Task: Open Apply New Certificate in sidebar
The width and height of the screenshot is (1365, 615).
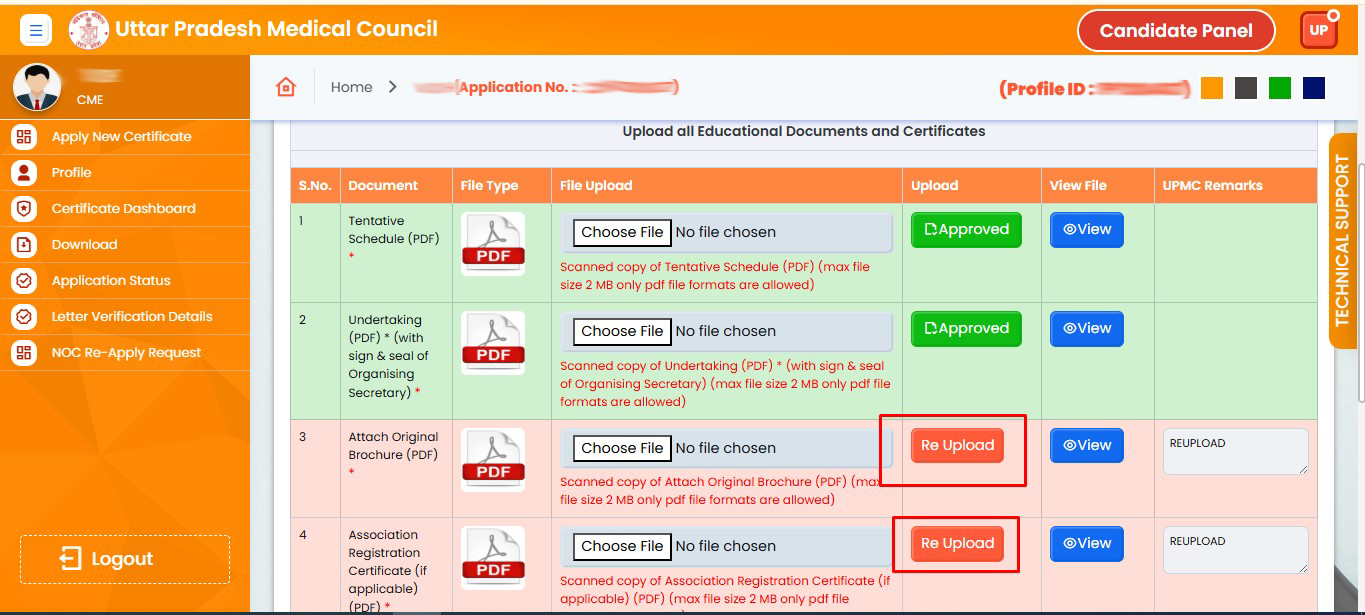Action: click(x=121, y=137)
